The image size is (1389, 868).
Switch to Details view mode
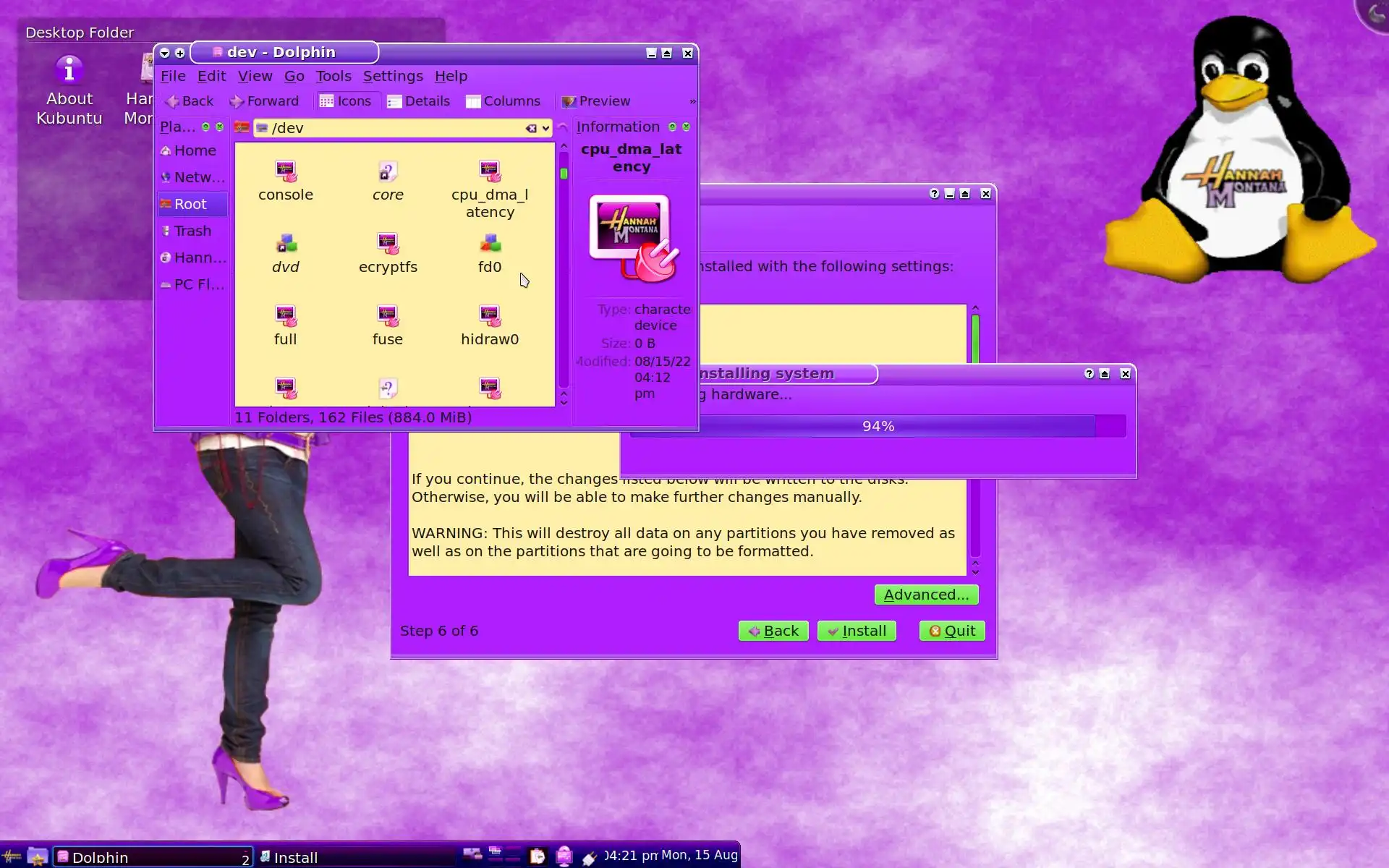pyautogui.click(x=418, y=101)
